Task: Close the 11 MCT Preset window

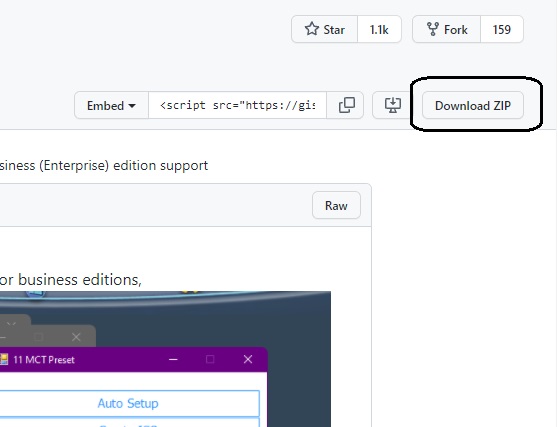Action: [248, 360]
